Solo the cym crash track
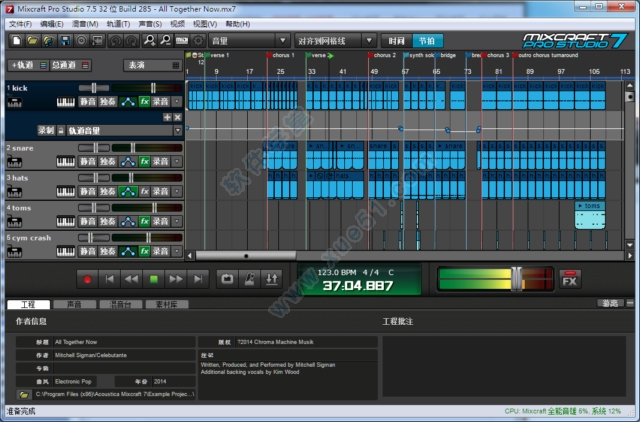Image resolution: width=640 pixels, height=422 pixels. [x=108, y=251]
